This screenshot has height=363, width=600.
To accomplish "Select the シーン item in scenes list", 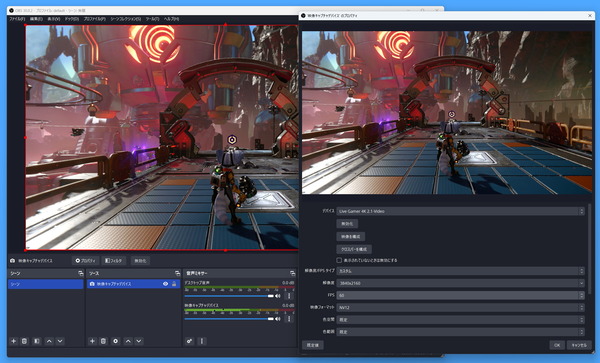I will [46, 284].
